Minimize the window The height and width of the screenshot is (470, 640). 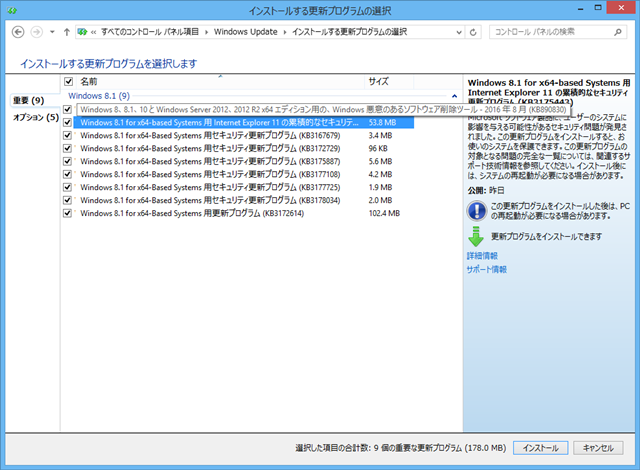[581, 8]
